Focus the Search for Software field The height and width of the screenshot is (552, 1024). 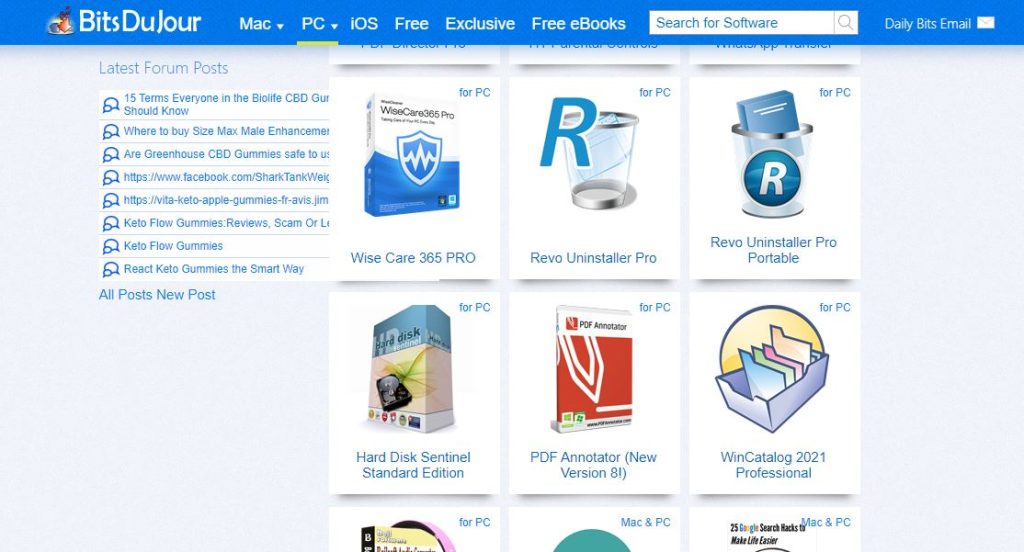coord(742,23)
